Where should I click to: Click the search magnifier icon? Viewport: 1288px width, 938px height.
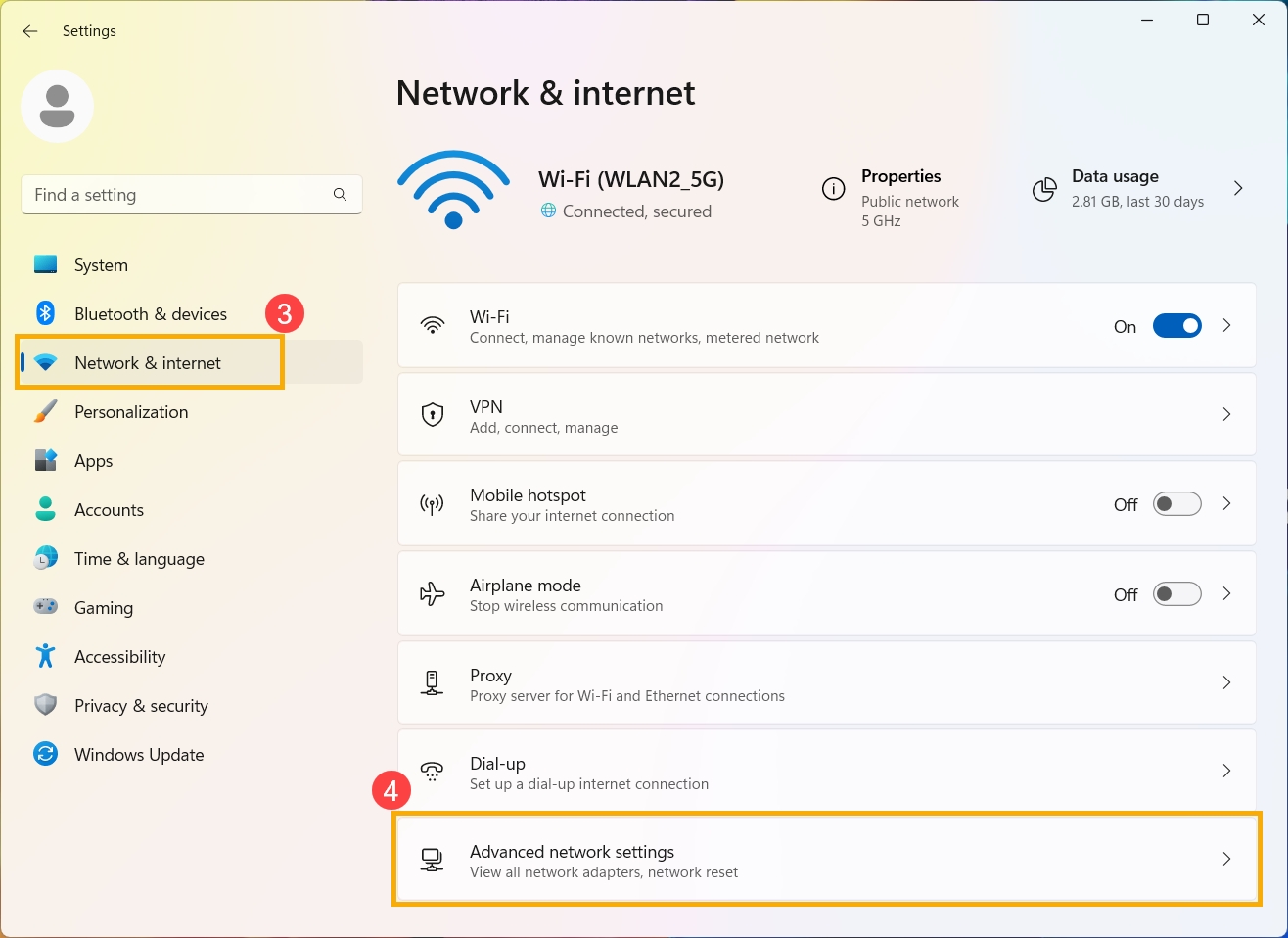[340, 195]
